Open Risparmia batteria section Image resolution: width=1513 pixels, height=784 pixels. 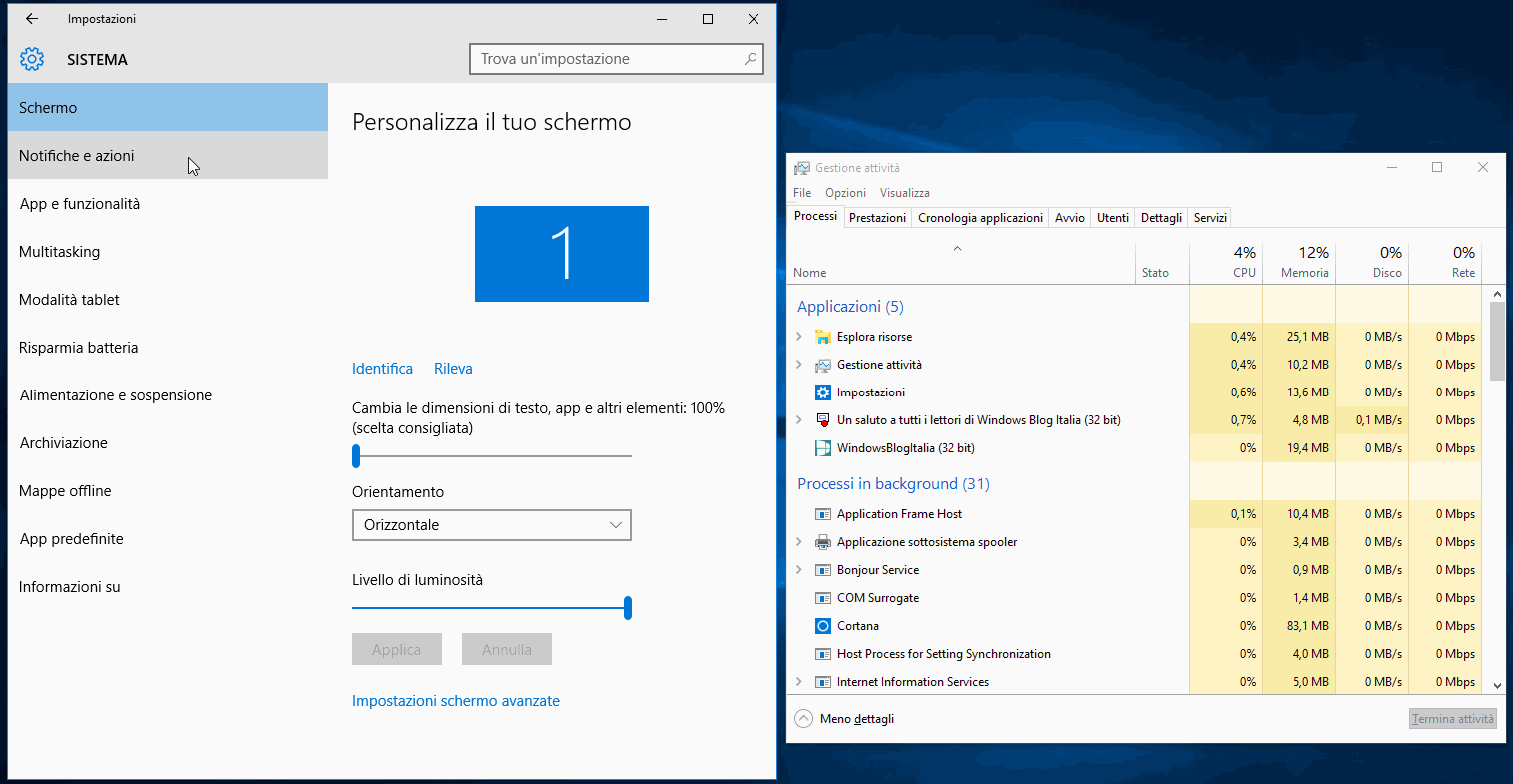click(168, 347)
